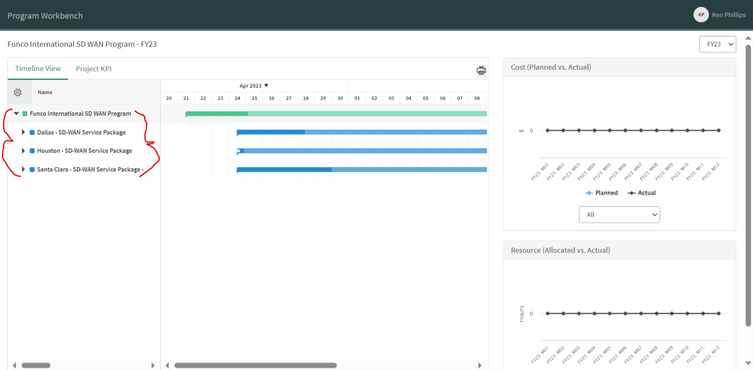The height and width of the screenshot is (370, 753).
Task: Click the Houston package timeline bar
Action: point(362,151)
